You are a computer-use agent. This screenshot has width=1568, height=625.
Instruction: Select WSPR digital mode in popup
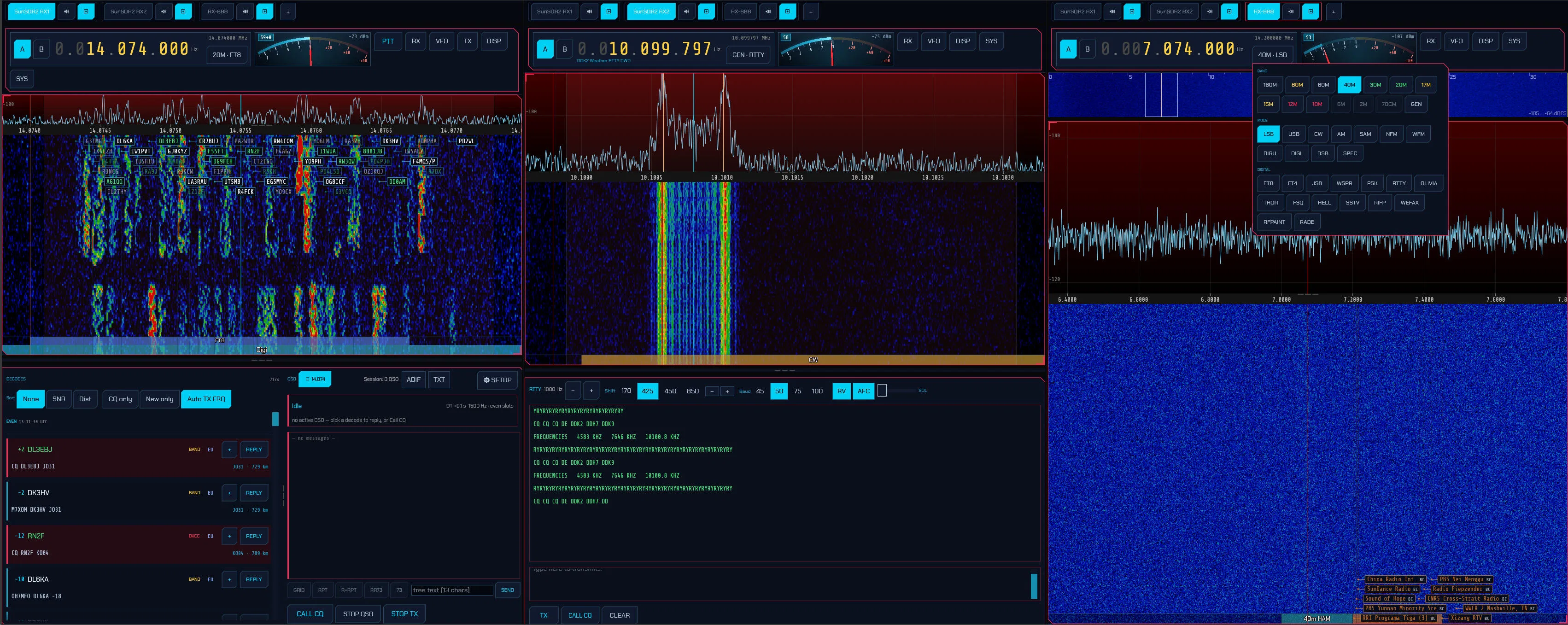1344,183
